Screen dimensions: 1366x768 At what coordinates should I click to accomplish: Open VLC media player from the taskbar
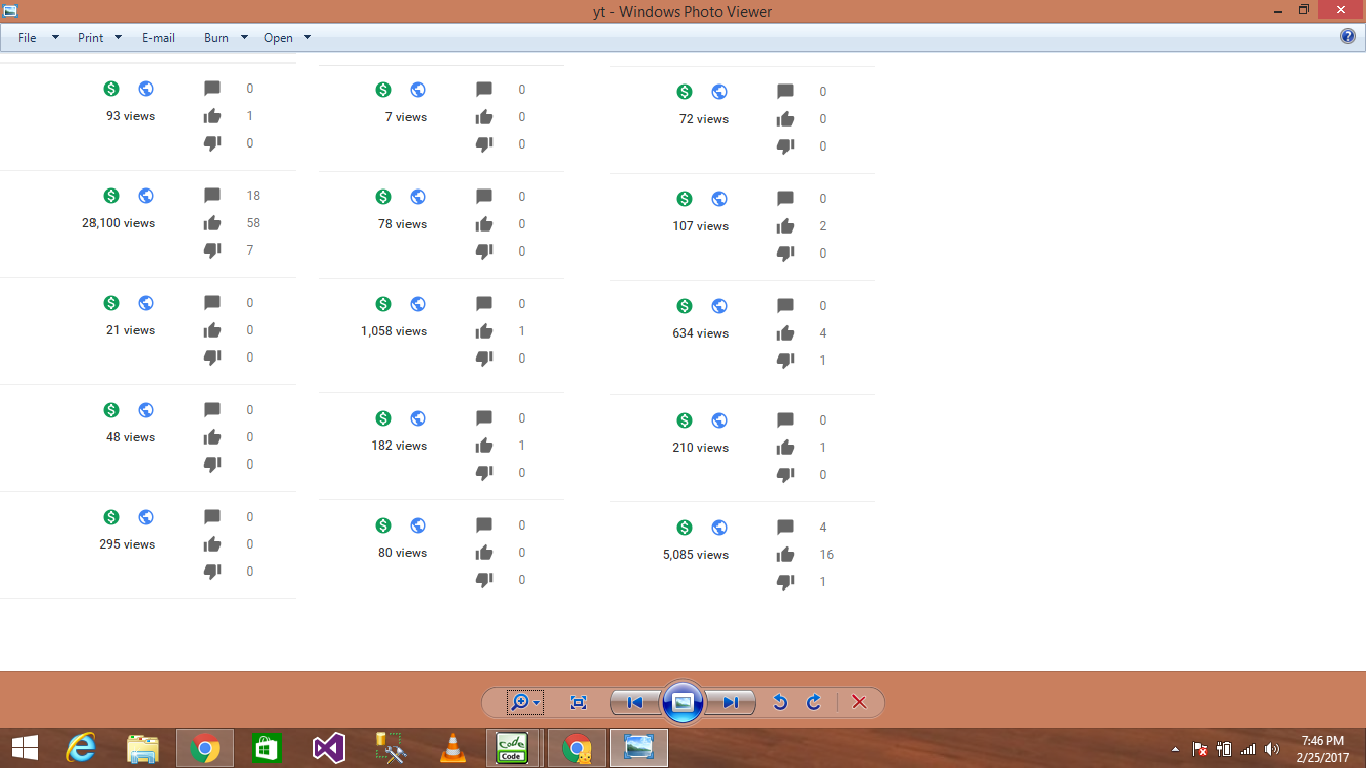coord(453,747)
